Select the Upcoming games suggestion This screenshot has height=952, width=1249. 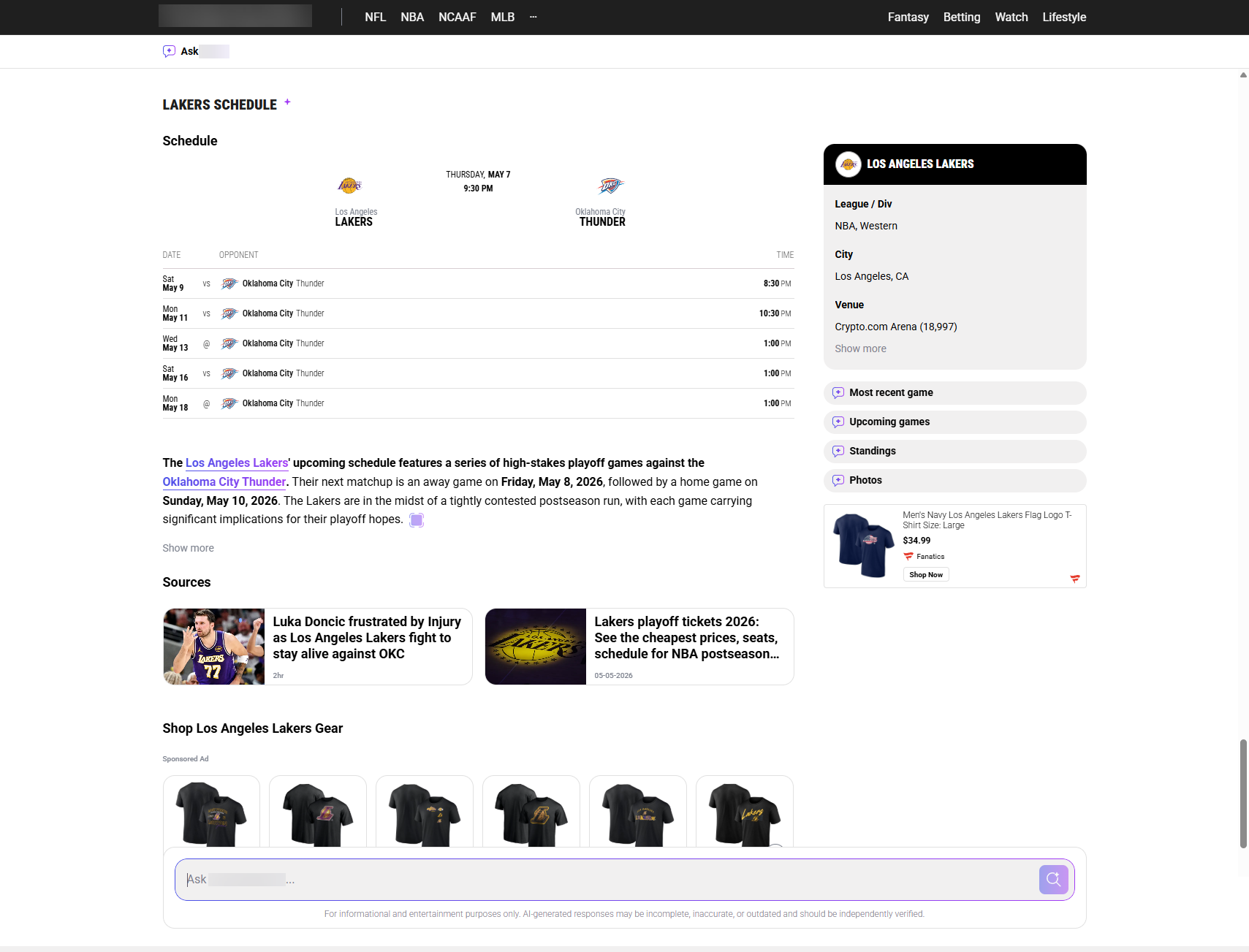pyautogui.click(x=954, y=422)
